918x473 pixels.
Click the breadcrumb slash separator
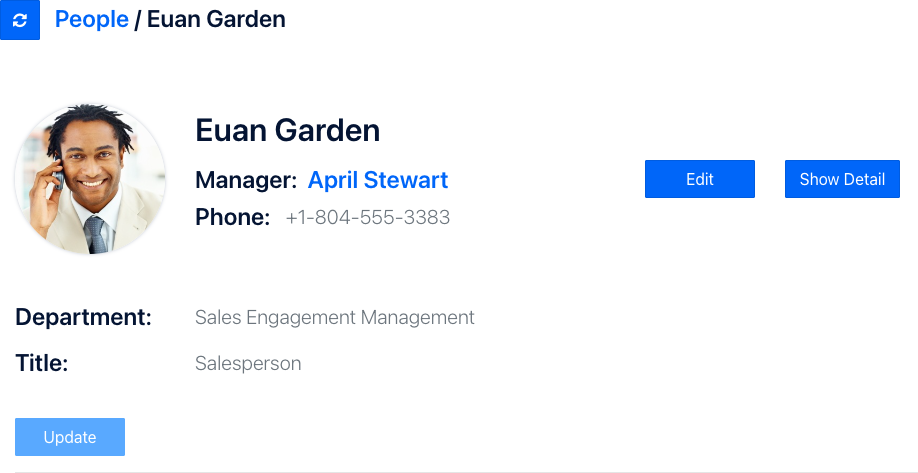point(138,19)
